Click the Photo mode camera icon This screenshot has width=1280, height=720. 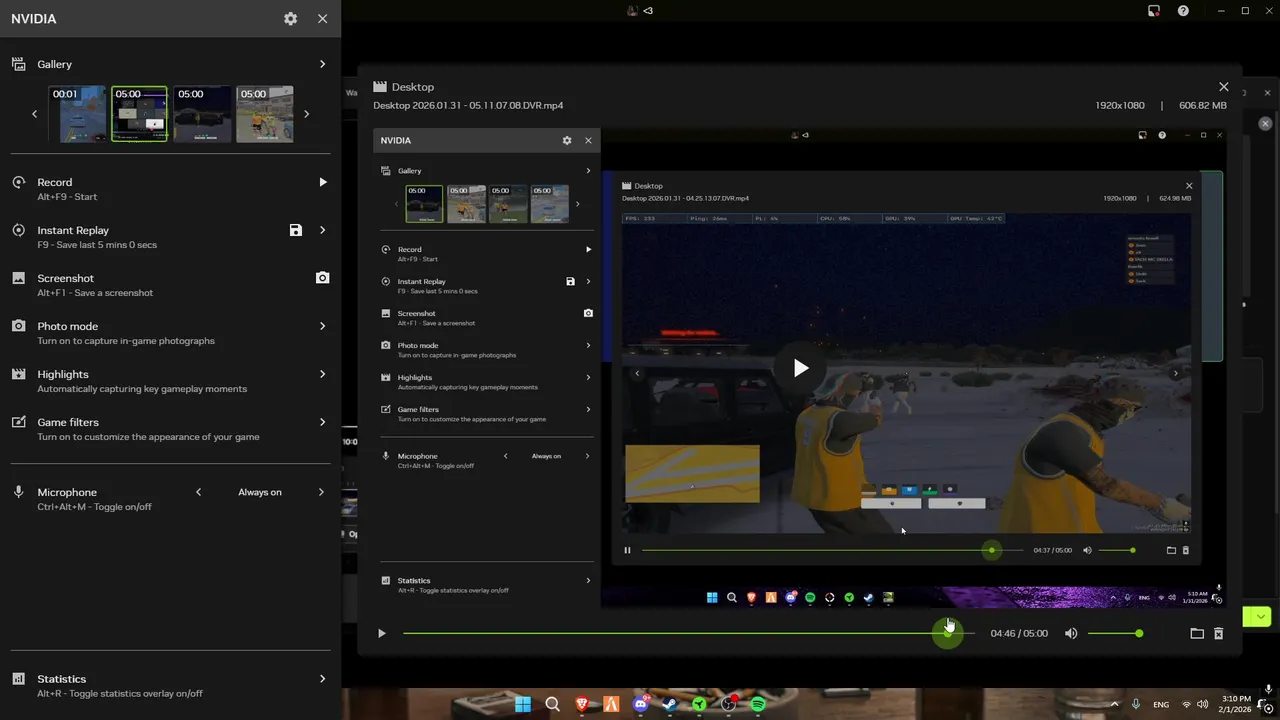click(x=18, y=326)
